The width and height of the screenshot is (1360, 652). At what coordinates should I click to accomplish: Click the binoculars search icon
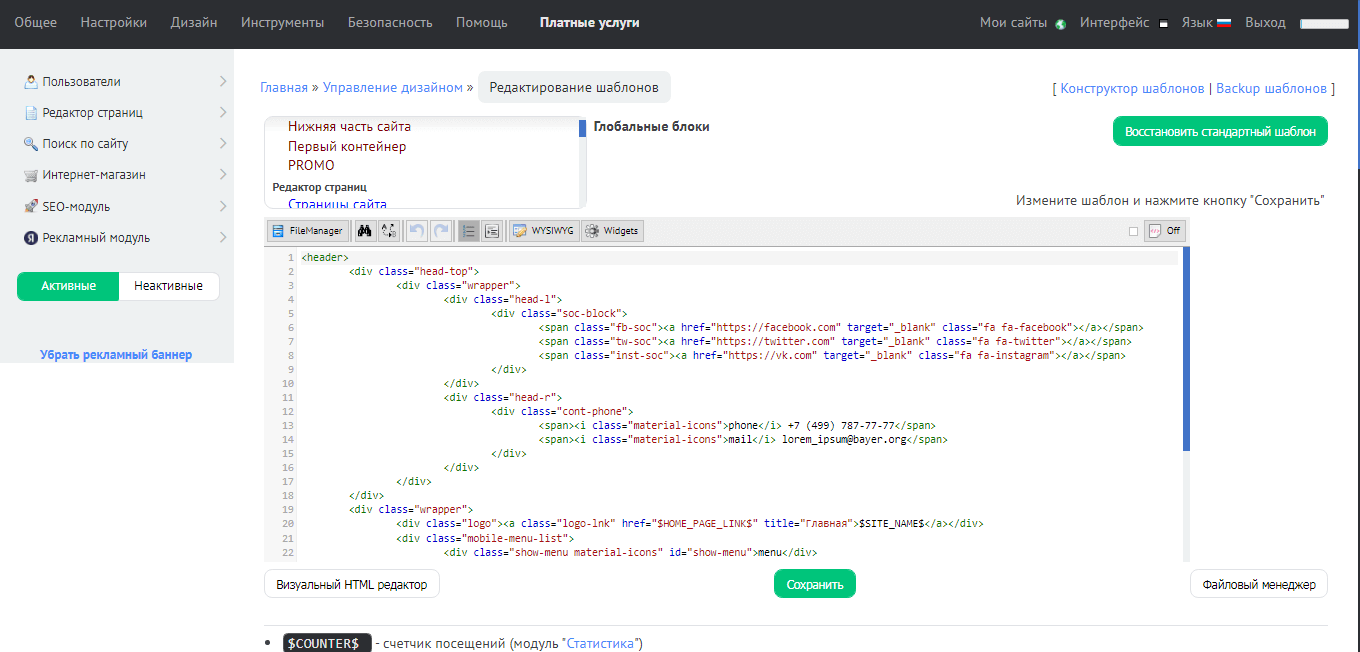pyautogui.click(x=365, y=231)
